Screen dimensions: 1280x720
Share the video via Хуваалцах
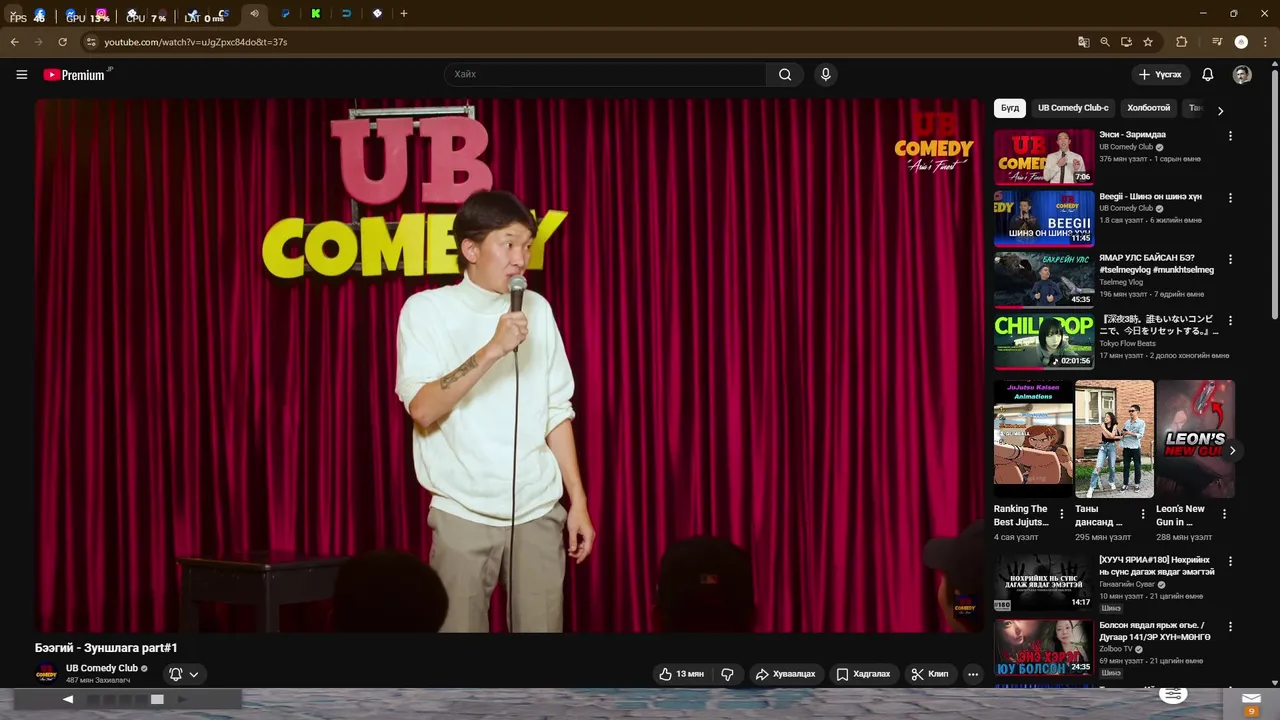[x=785, y=674]
